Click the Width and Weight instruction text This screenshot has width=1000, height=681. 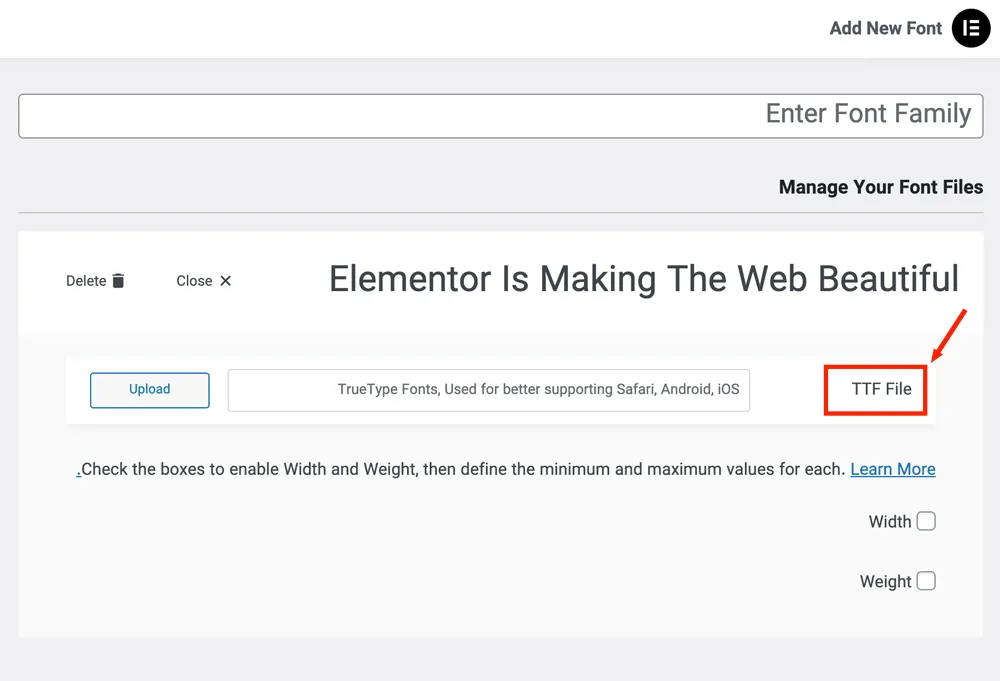pos(463,469)
